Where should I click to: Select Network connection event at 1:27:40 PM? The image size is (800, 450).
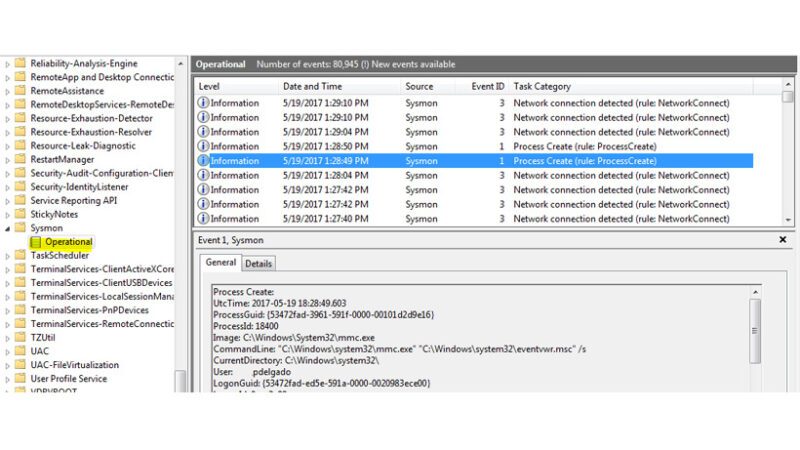tap(474, 219)
